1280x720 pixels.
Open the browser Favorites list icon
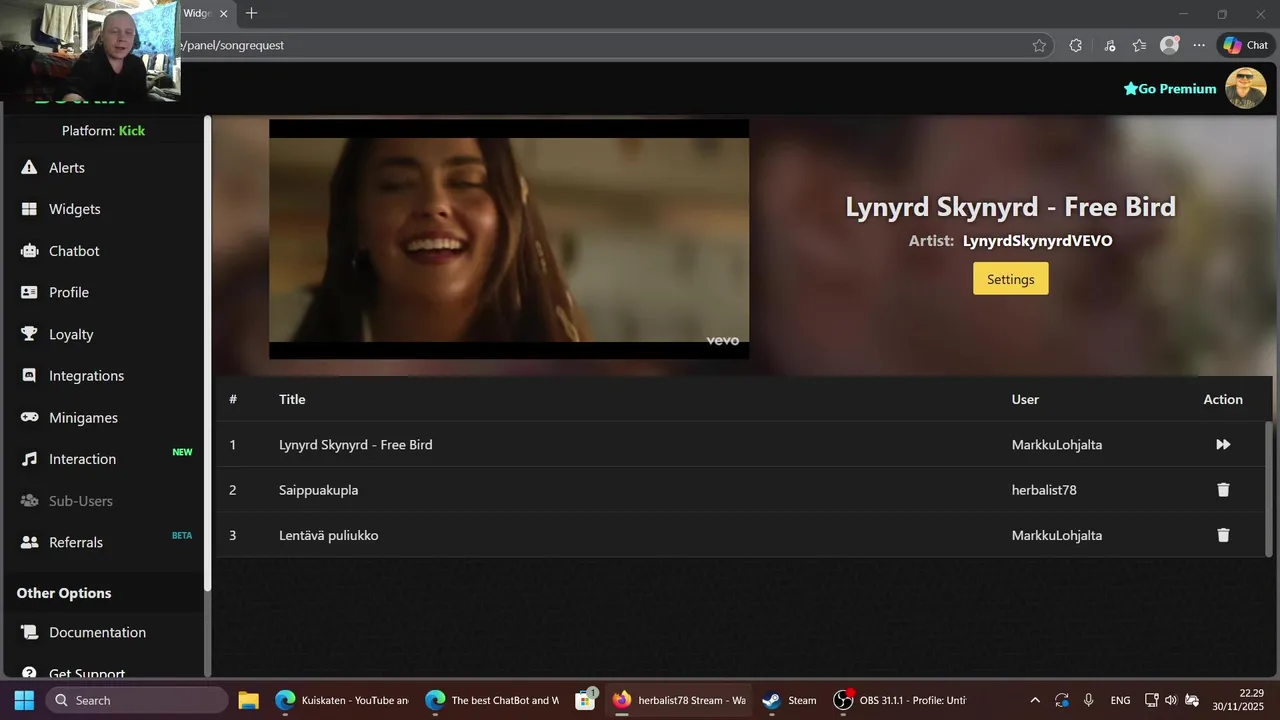1139,45
